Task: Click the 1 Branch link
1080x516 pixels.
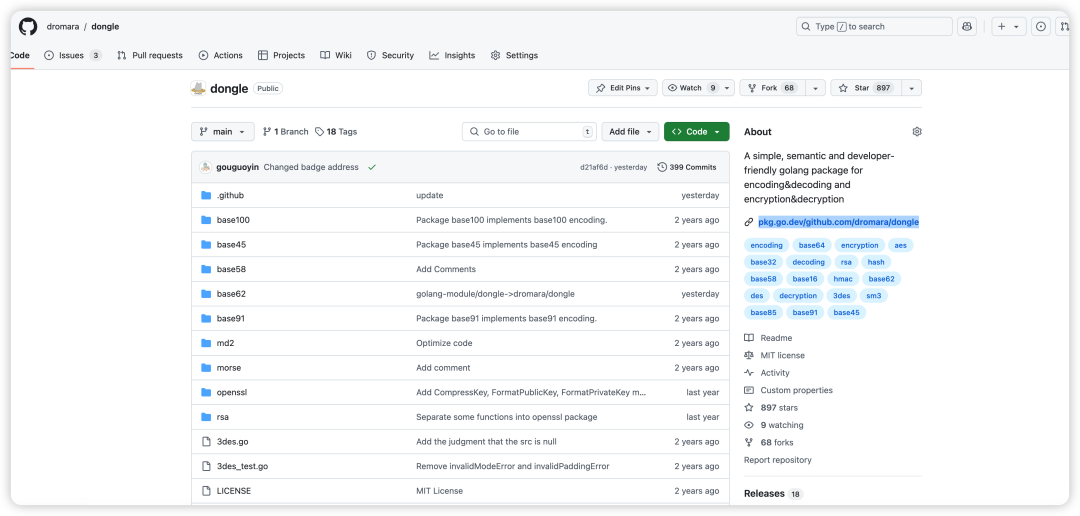Action: point(286,132)
